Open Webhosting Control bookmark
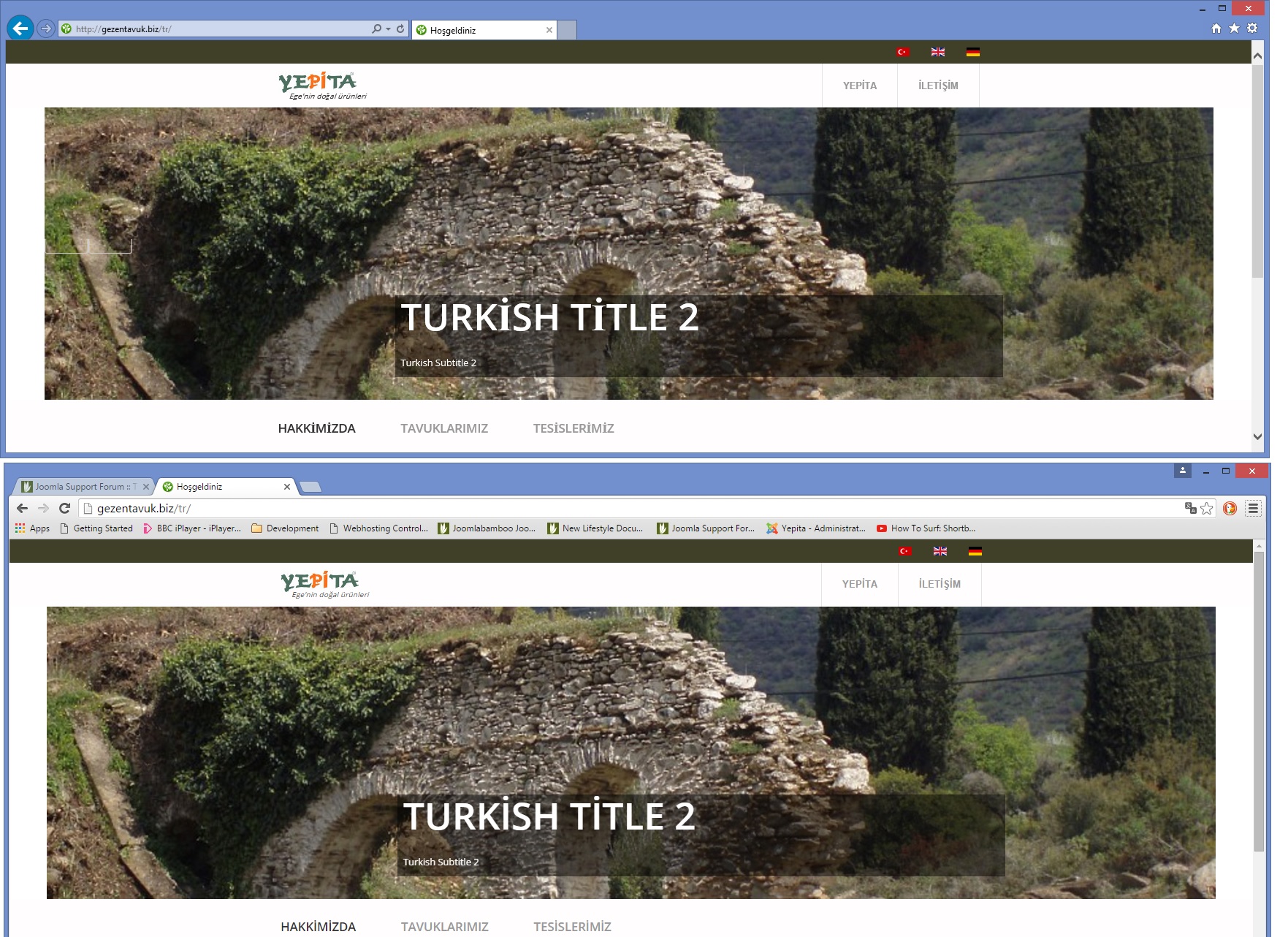Viewport: 1288px width, 937px height. pos(378,528)
